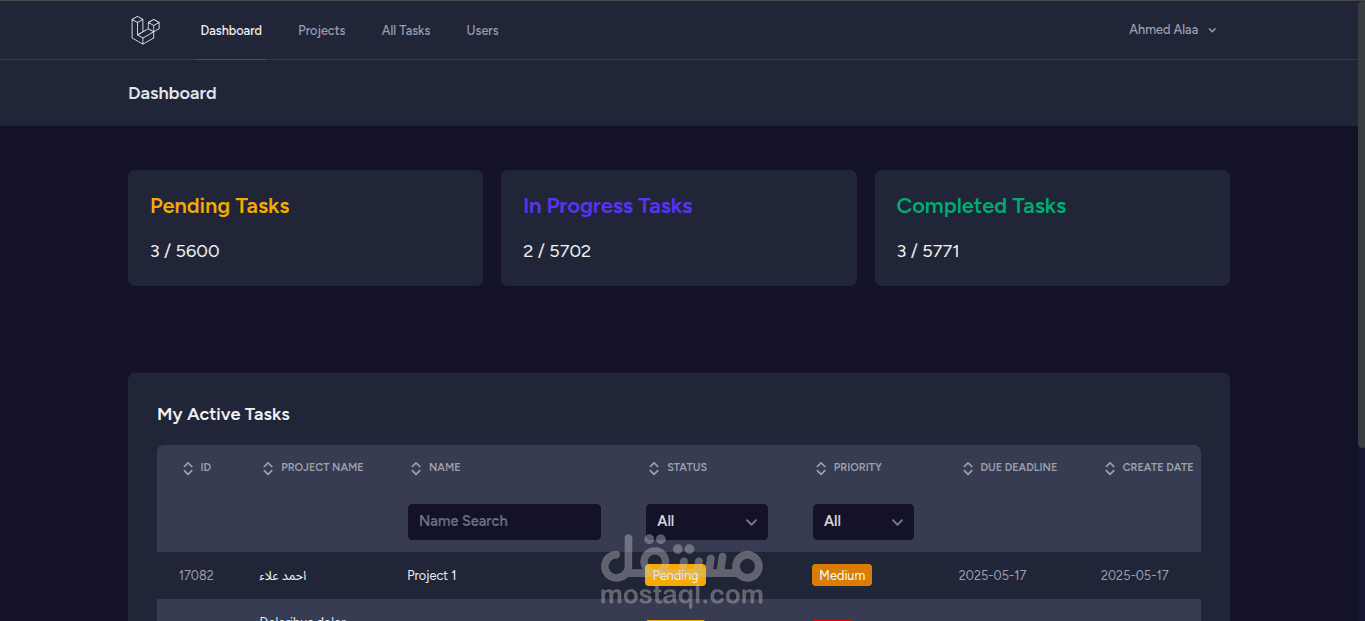This screenshot has width=1365, height=621.
Task: Open the Status filter dropdown
Action: point(707,521)
